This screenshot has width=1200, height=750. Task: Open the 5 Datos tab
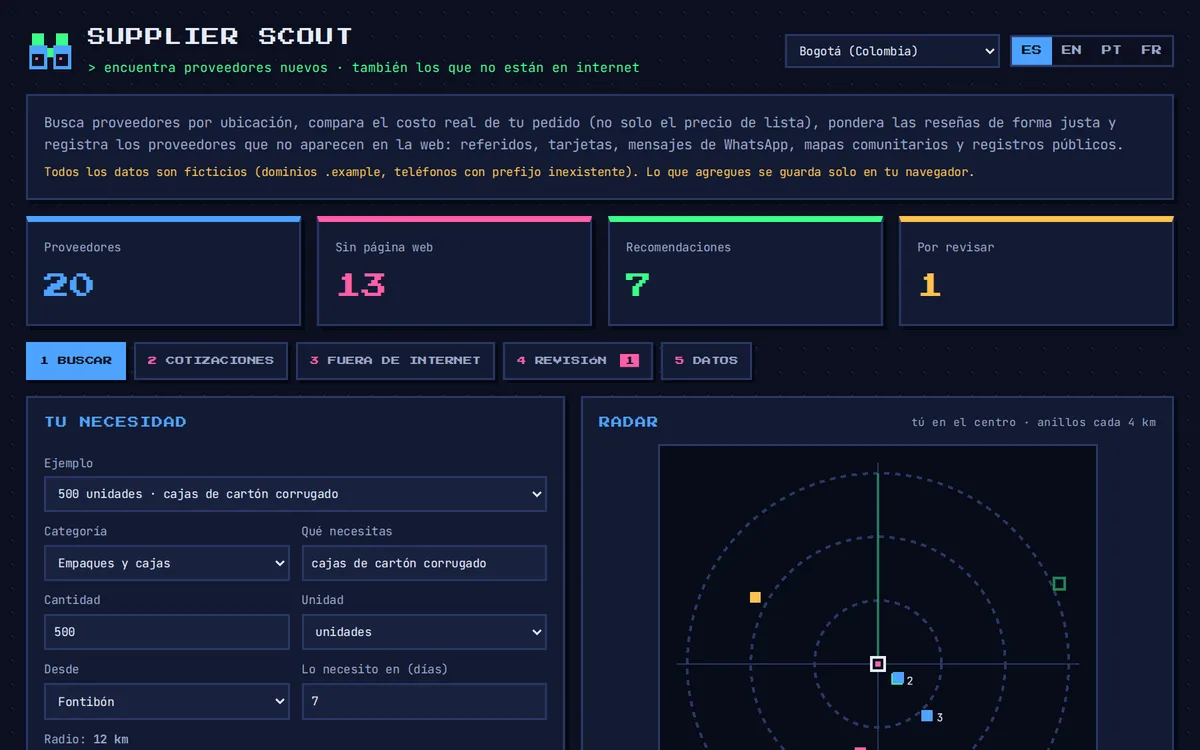click(706, 361)
